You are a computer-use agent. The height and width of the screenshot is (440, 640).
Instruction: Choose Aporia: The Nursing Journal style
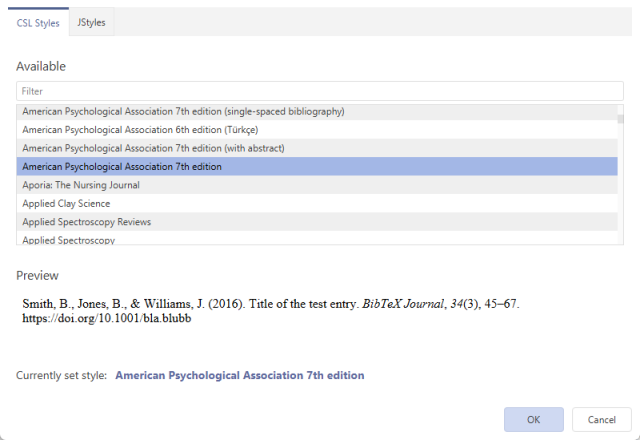coord(81,185)
